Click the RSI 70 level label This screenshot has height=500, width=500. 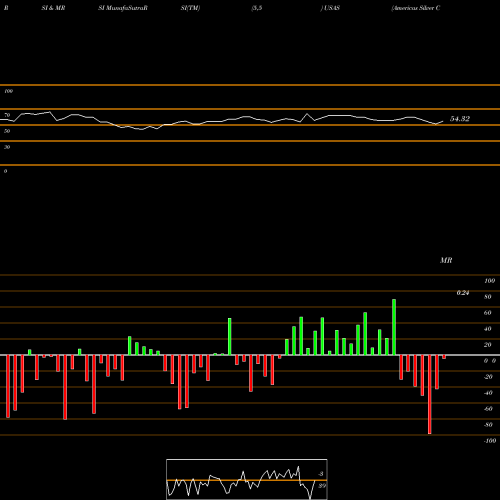pos(7,115)
